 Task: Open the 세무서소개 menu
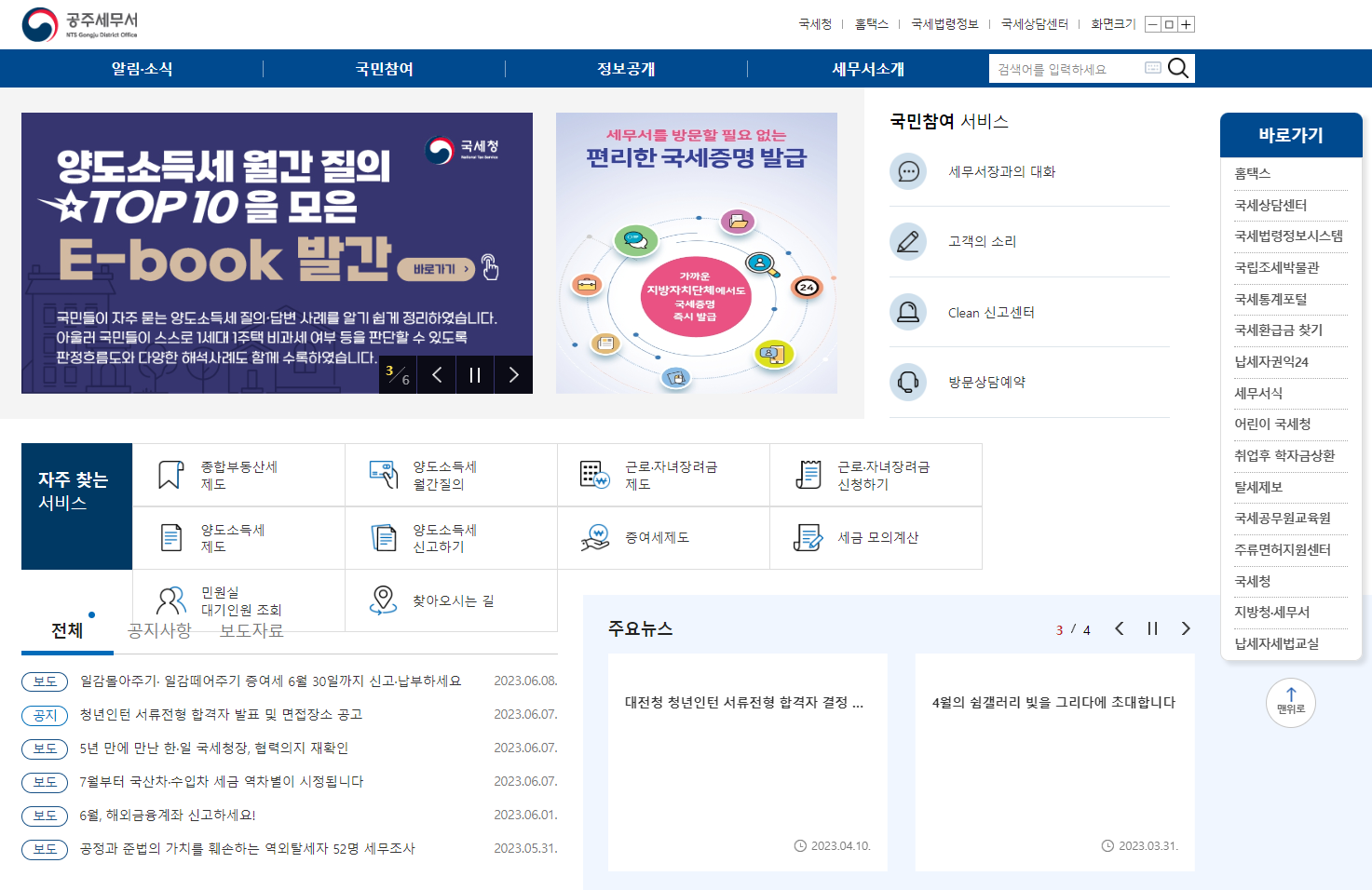coord(868,69)
